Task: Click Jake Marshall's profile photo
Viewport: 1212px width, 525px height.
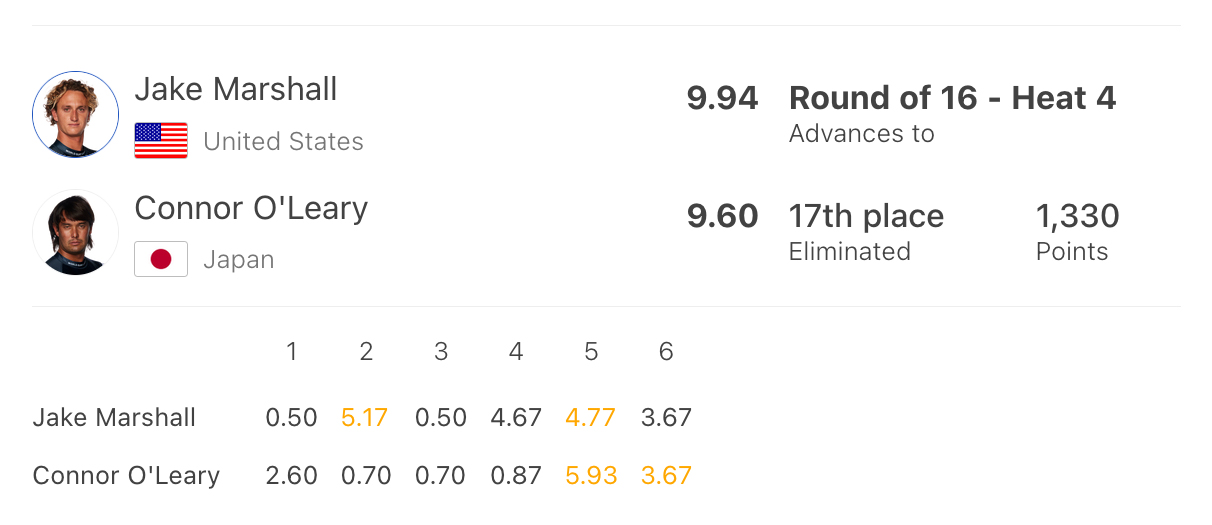Action: pos(76,114)
